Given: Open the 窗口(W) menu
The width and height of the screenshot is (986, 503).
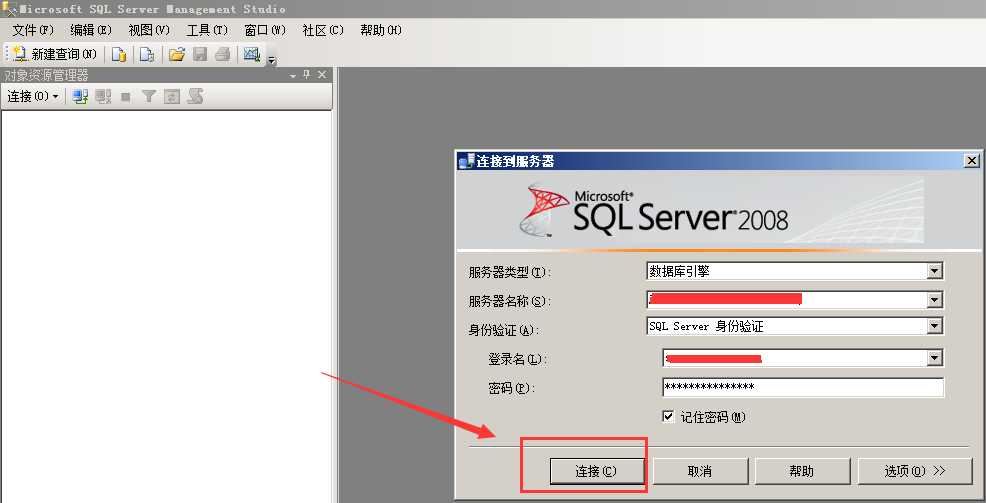Looking at the screenshot, I should pyautogui.click(x=265, y=30).
